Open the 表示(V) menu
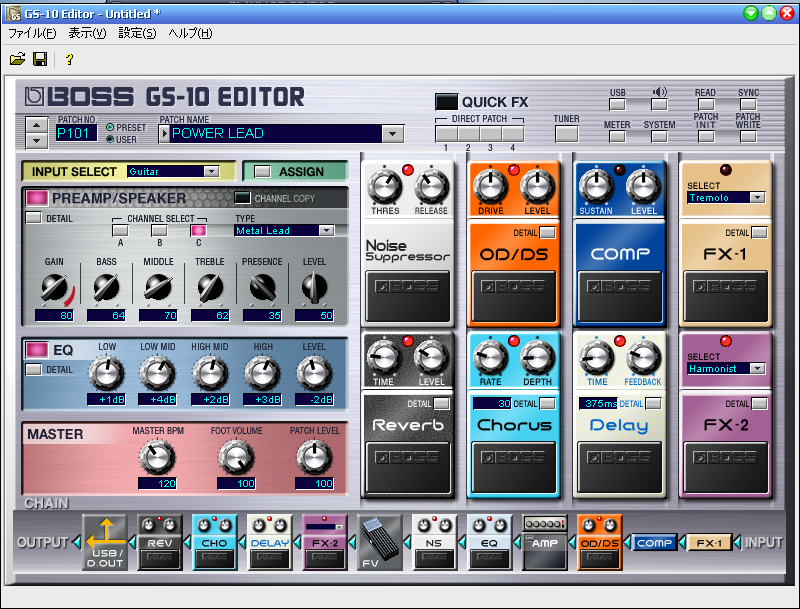800x609 pixels. (87, 34)
